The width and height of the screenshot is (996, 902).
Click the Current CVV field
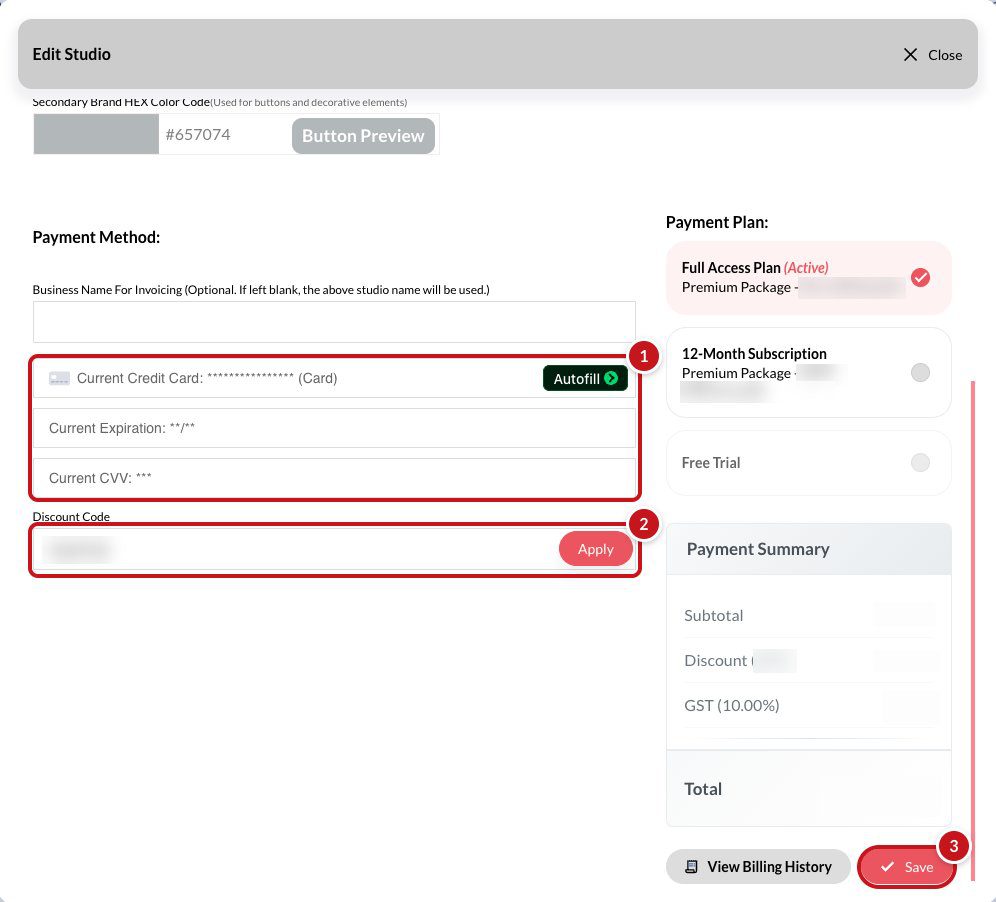(334, 478)
